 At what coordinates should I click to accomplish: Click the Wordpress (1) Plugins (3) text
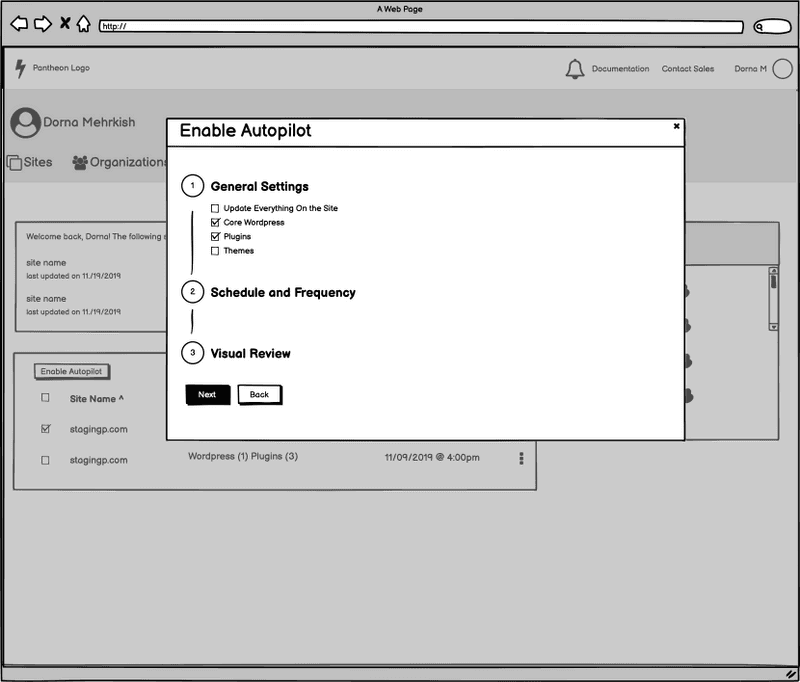pyautogui.click(x=243, y=457)
